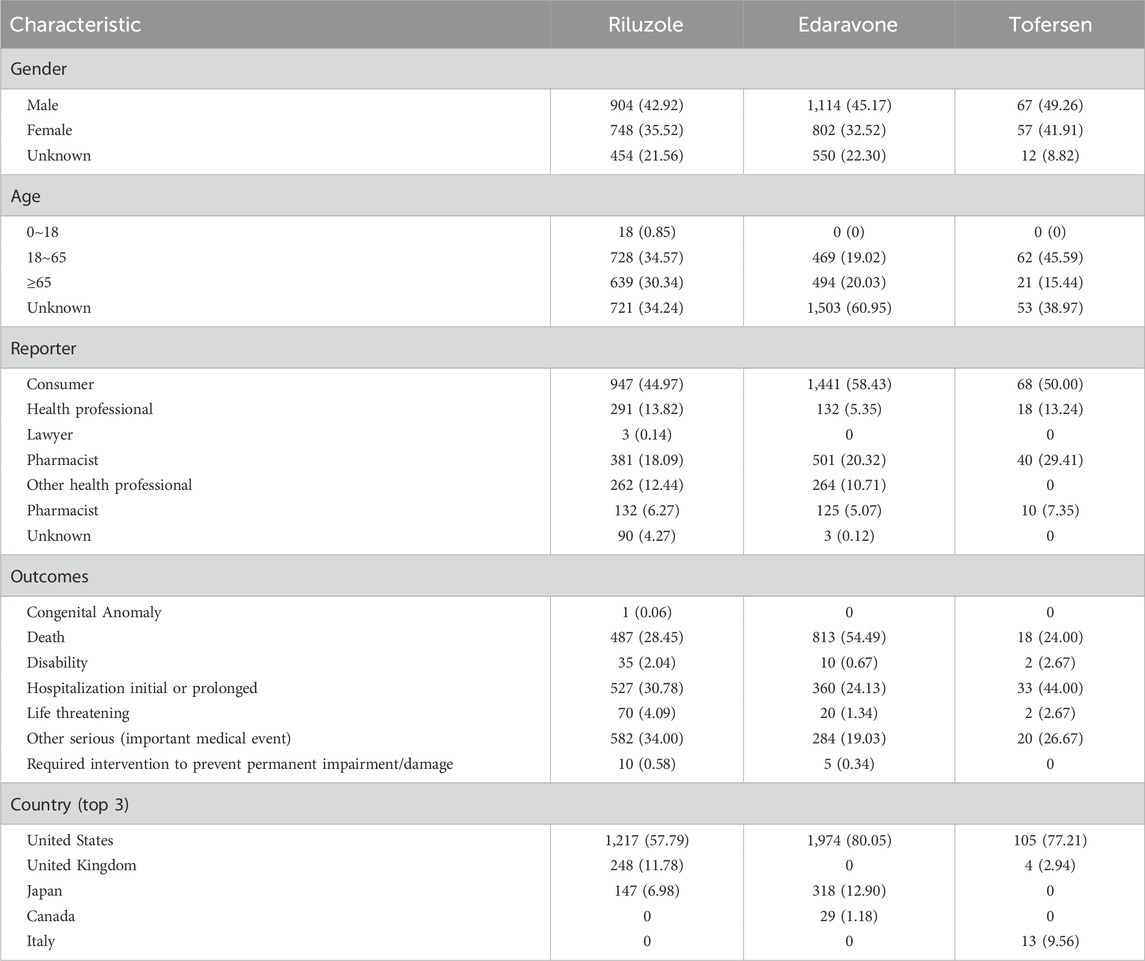The width and height of the screenshot is (1145, 961).
Task: Select the Congenital Anomaly row label
Action: pyautogui.click(x=95, y=612)
